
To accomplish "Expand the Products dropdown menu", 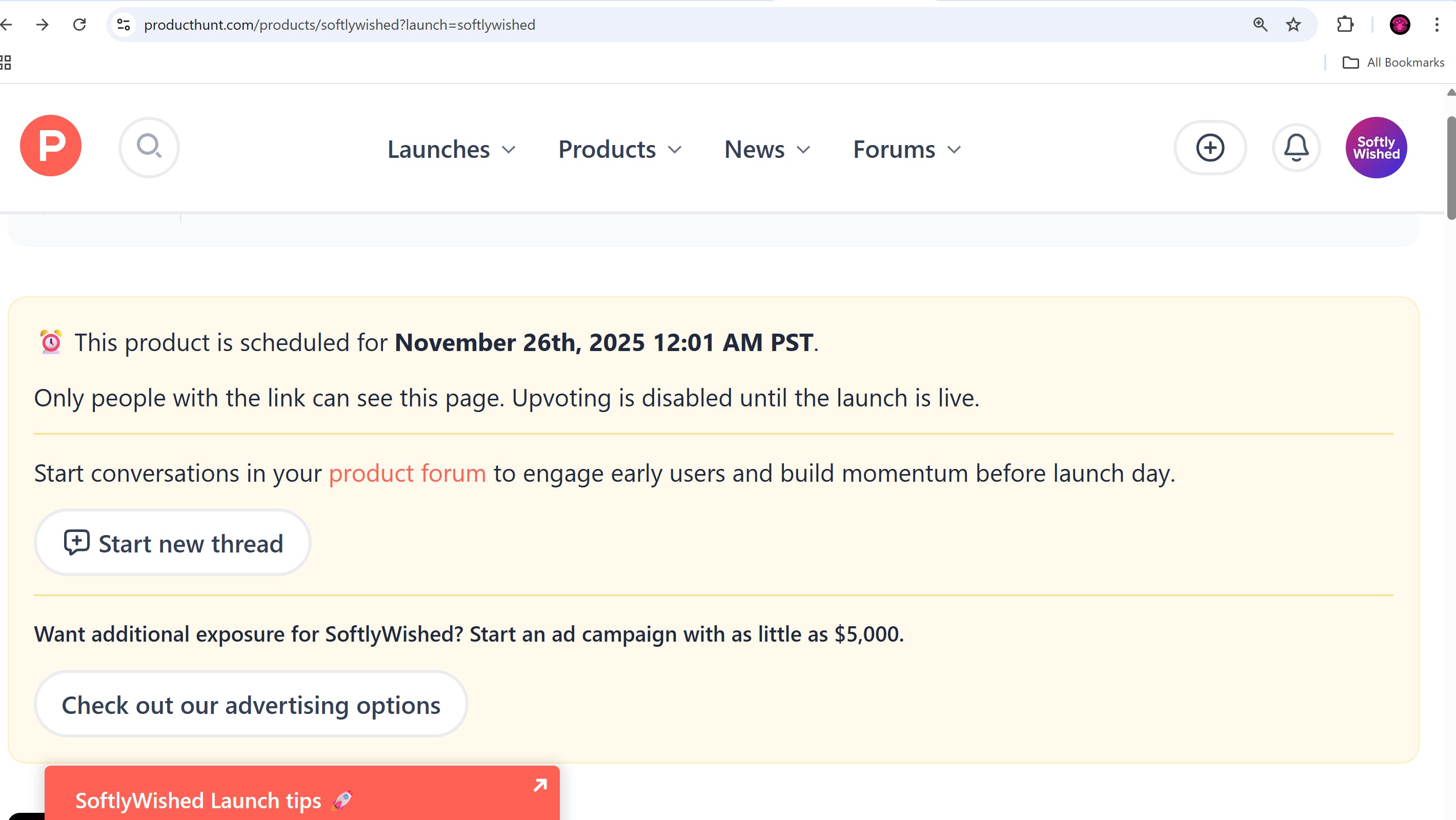I will [619, 150].
